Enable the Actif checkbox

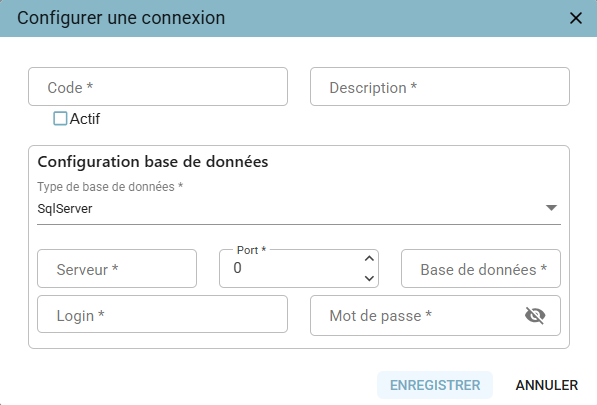[60, 119]
